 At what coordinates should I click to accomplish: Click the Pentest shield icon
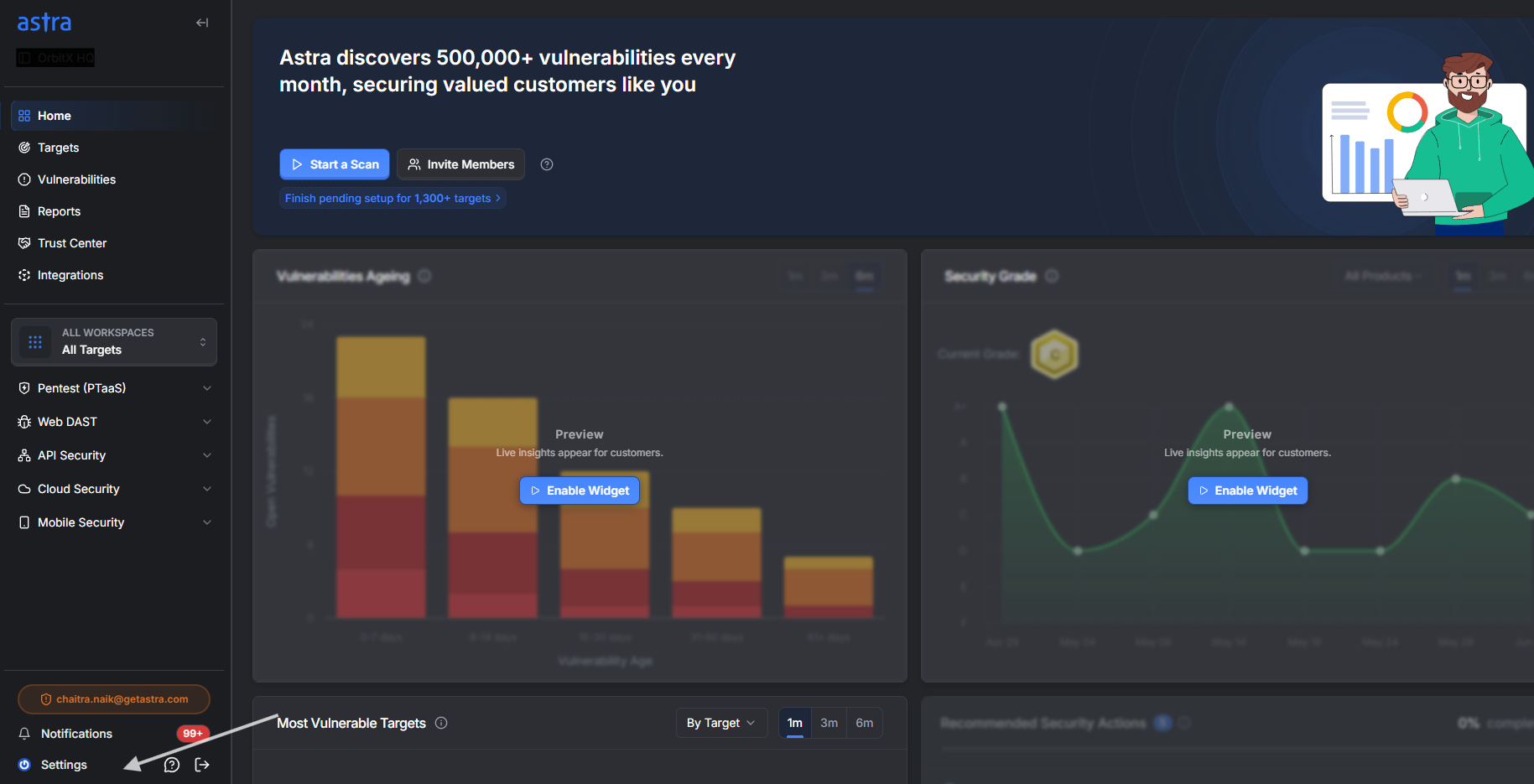pos(24,388)
